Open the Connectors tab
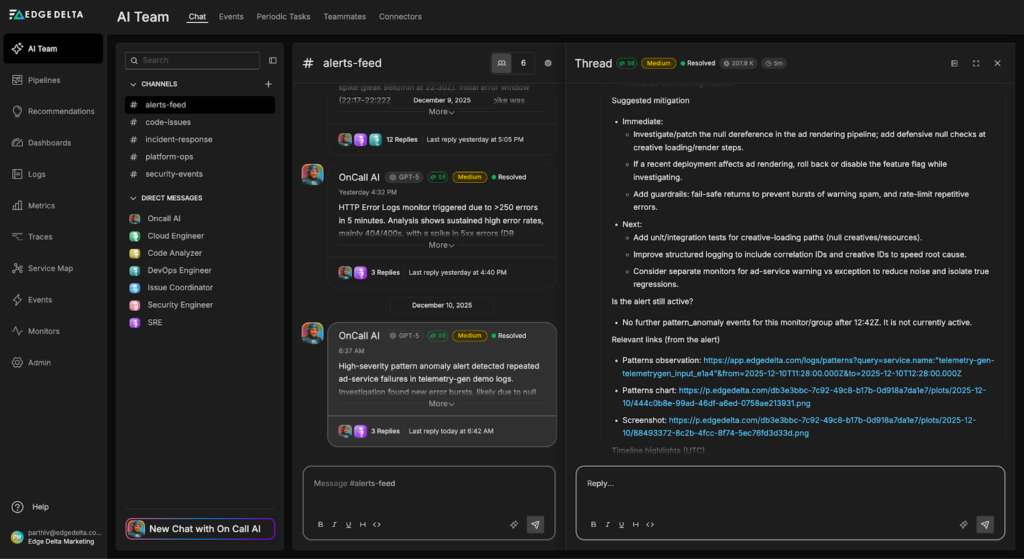1024x559 pixels. click(x=400, y=17)
